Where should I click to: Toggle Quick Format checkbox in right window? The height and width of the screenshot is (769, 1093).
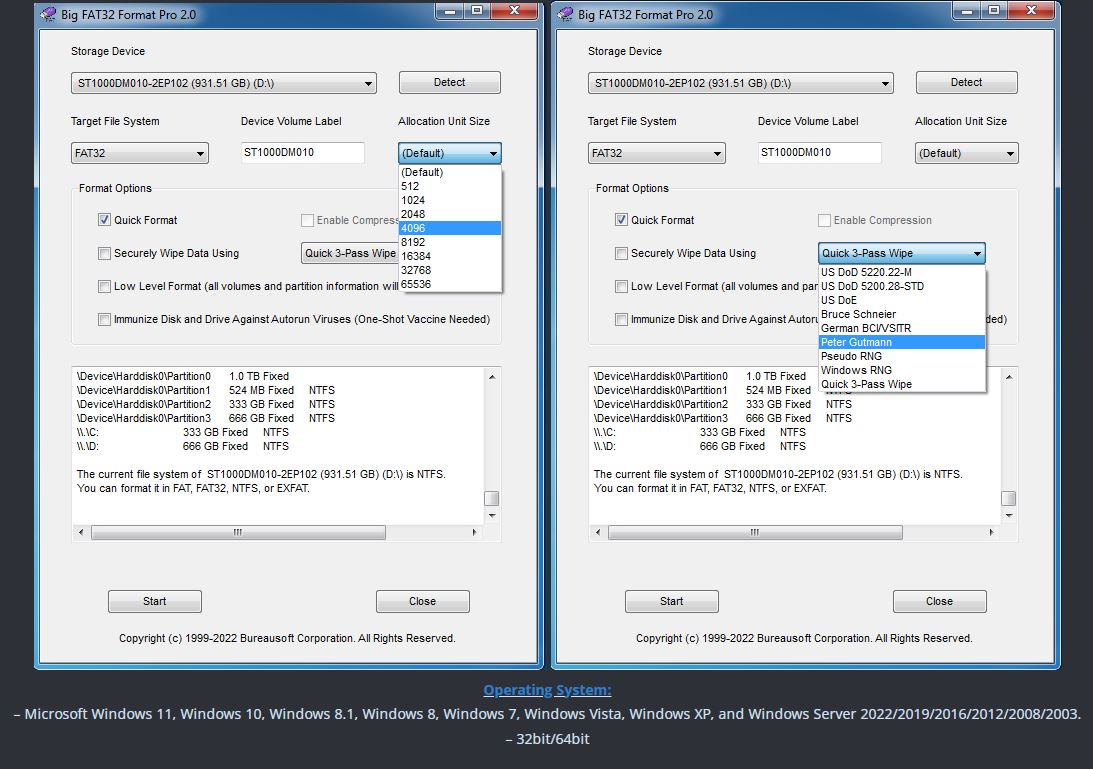[621, 220]
